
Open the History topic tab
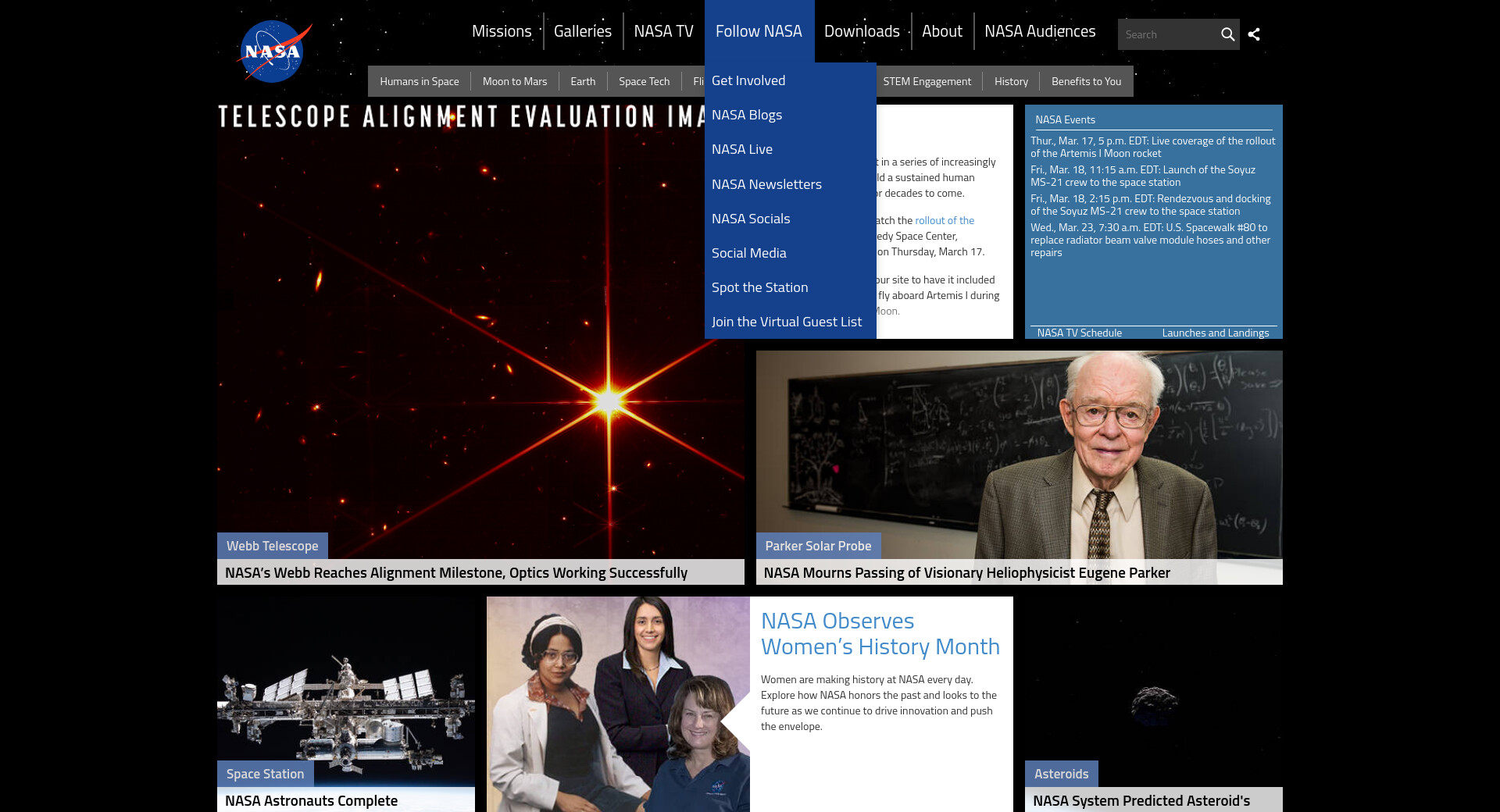tap(1011, 81)
